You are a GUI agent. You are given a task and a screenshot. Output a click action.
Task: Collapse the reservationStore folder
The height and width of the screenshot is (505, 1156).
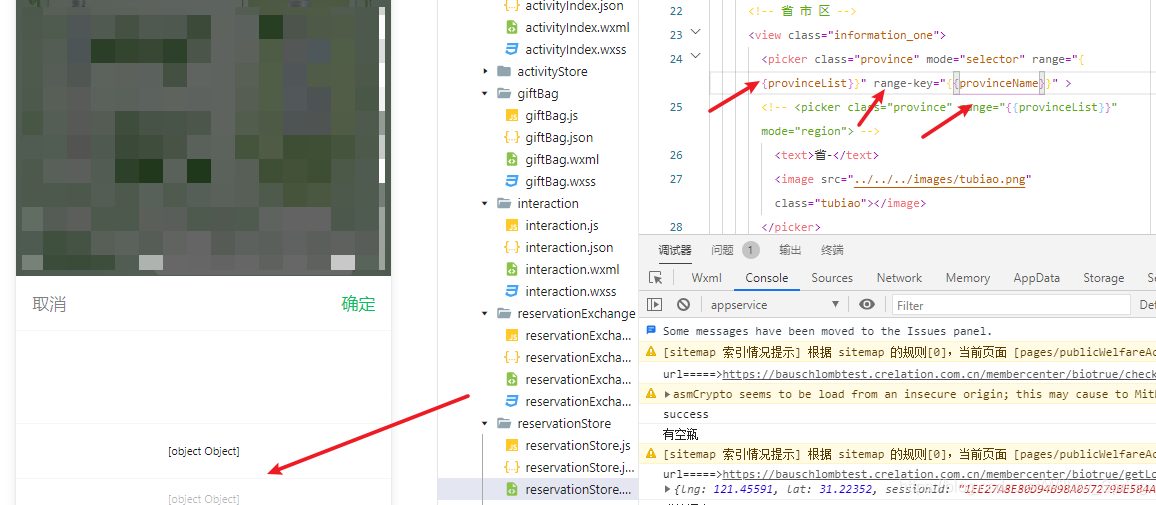click(485, 423)
